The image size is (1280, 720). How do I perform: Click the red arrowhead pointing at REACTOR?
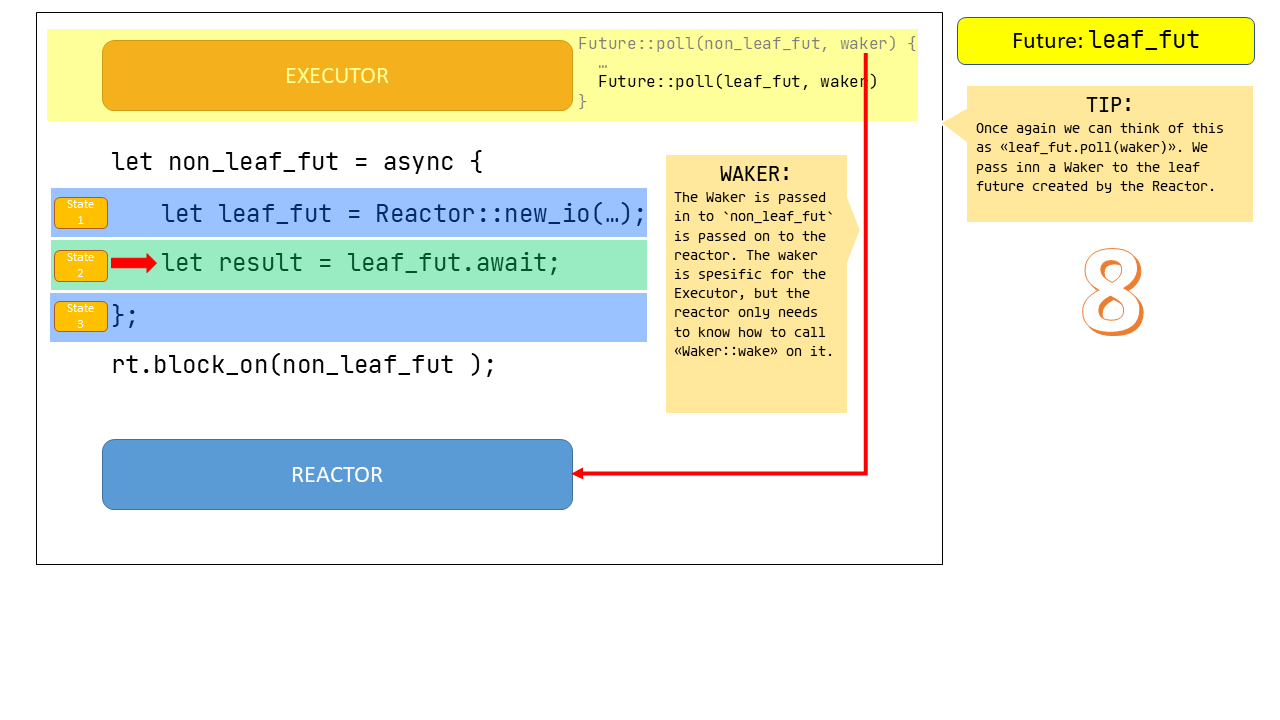click(578, 474)
